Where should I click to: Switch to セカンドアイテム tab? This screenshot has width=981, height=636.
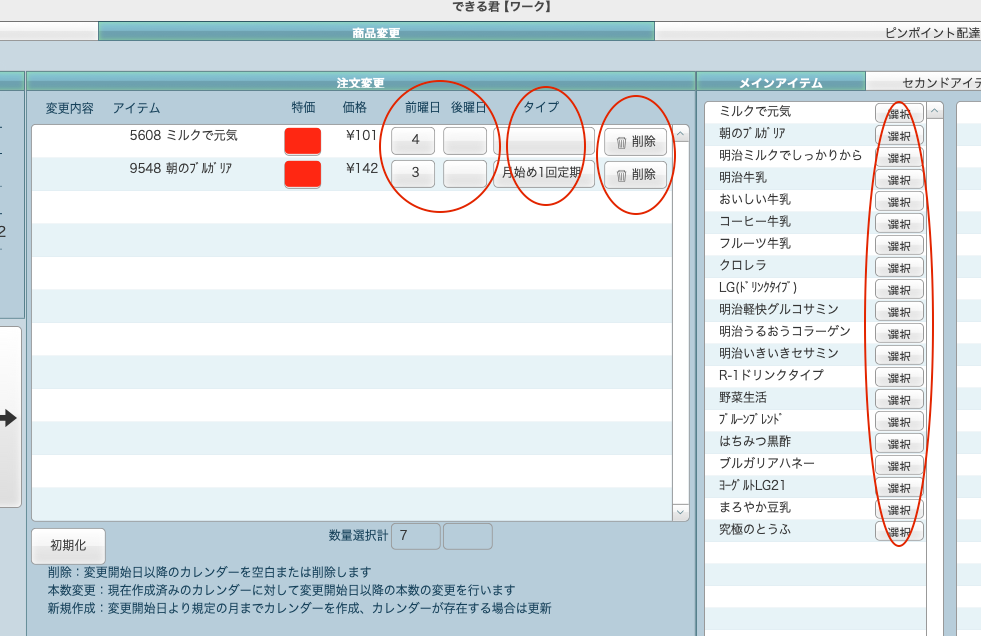925,83
